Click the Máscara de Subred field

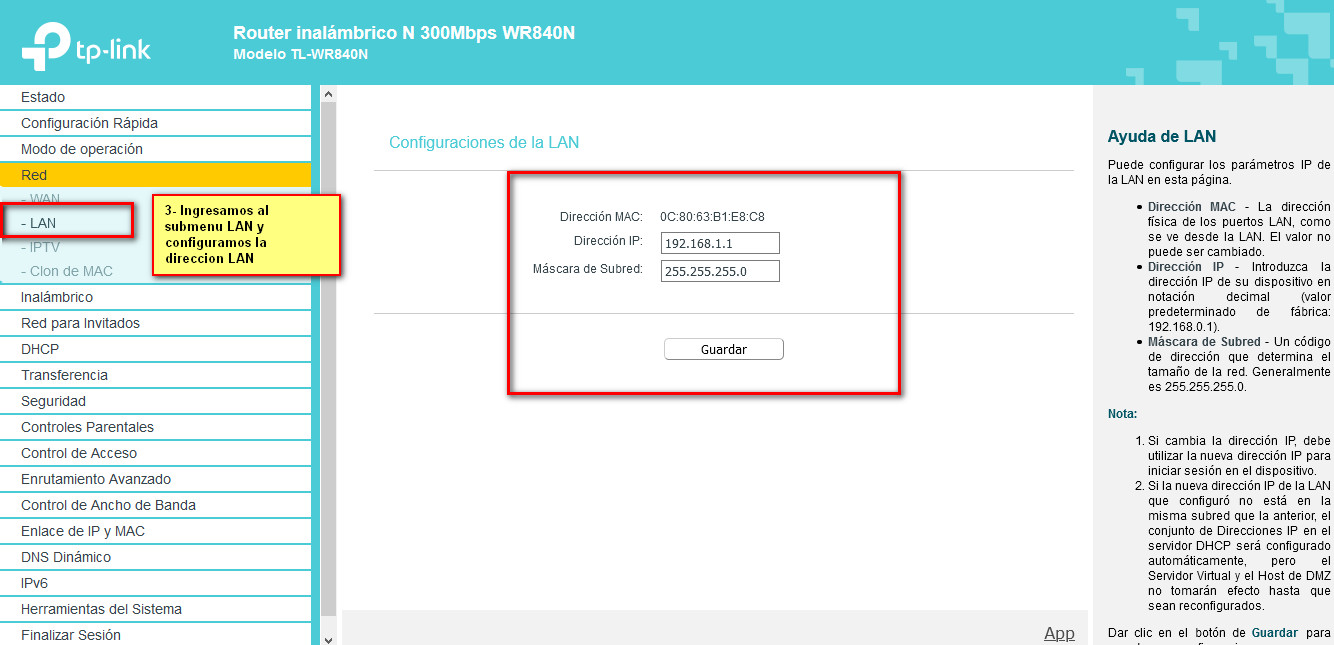tap(719, 271)
